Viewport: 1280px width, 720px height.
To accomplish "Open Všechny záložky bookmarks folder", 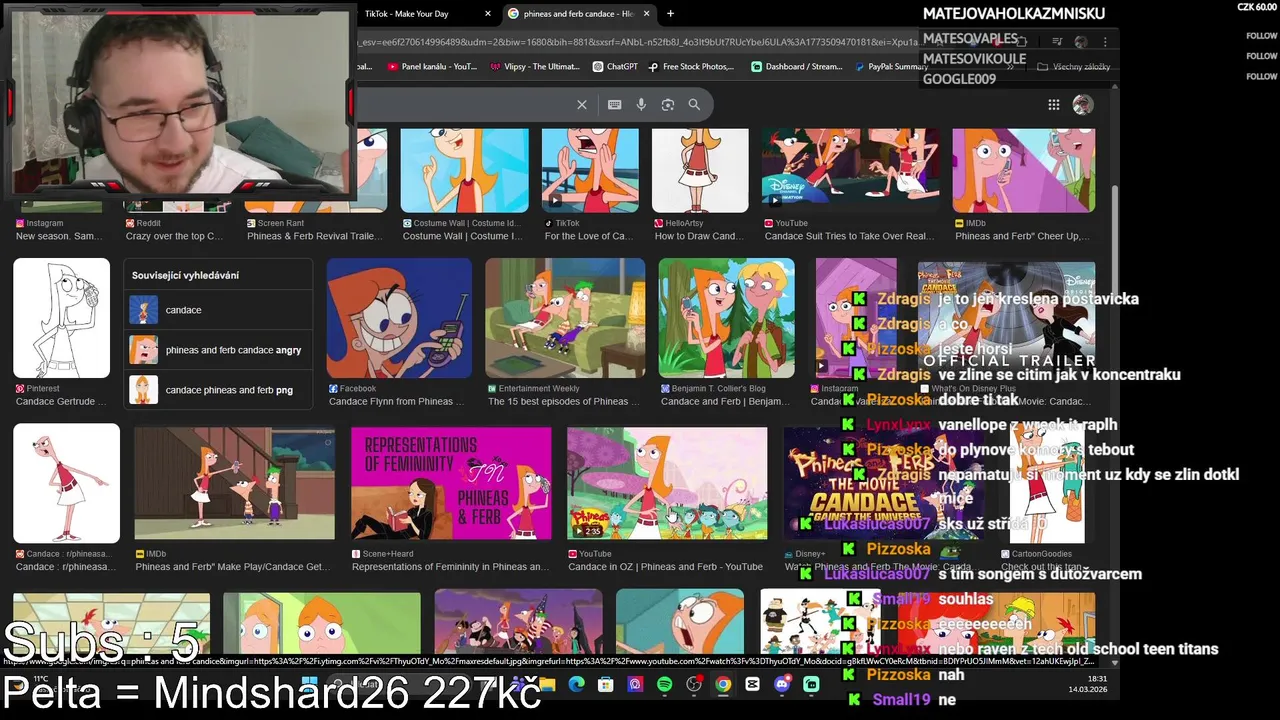I will [x=1074, y=67].
